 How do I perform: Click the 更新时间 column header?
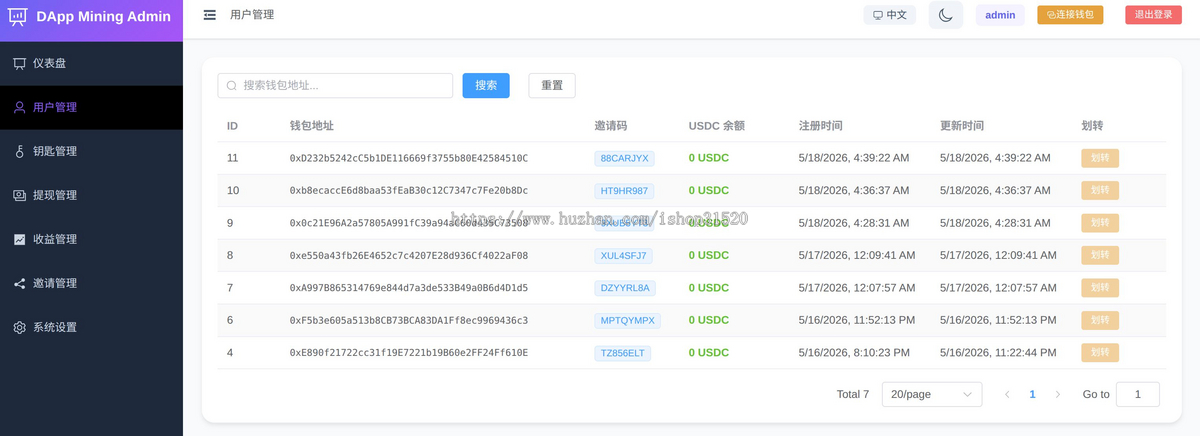(x=962, y=126)
